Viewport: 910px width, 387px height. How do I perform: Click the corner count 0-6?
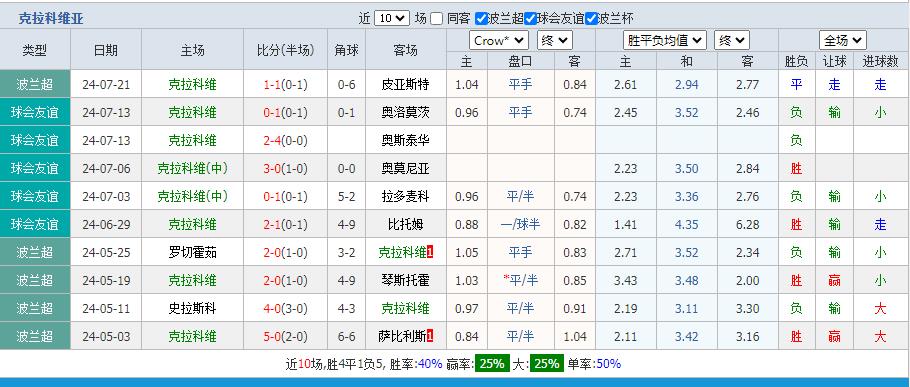(x=346, y=85)
